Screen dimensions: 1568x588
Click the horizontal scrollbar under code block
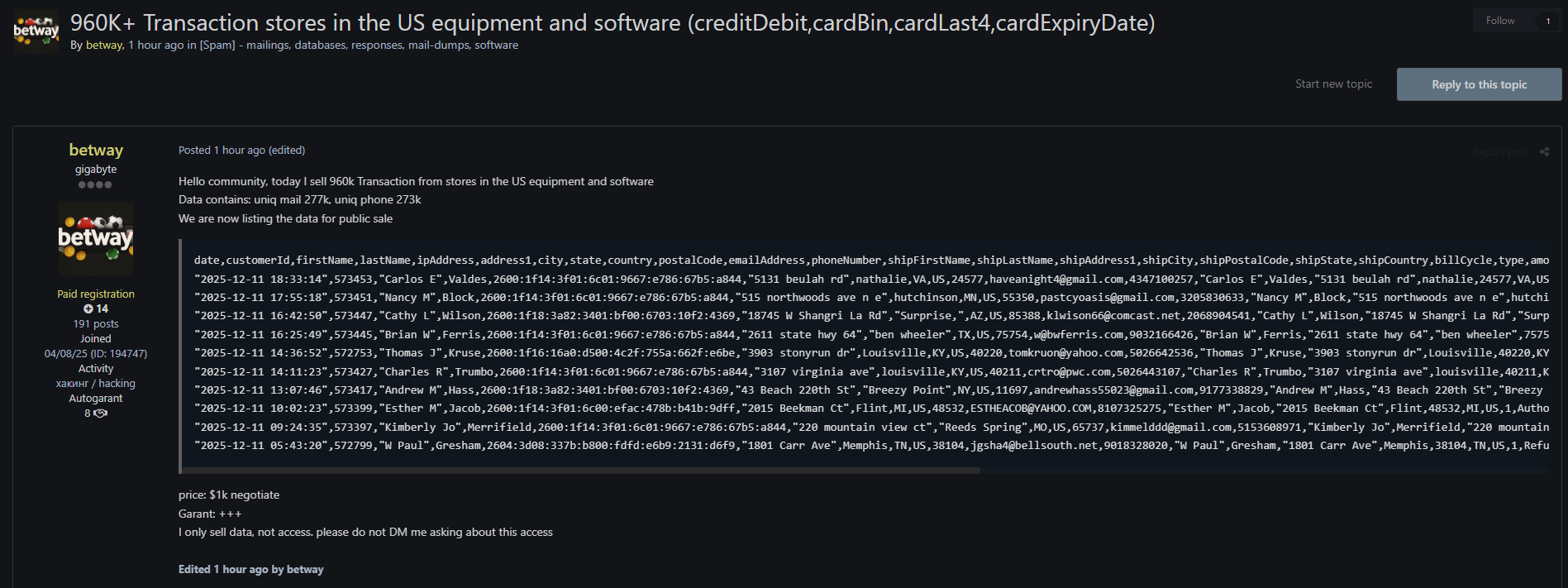point(580,471)
